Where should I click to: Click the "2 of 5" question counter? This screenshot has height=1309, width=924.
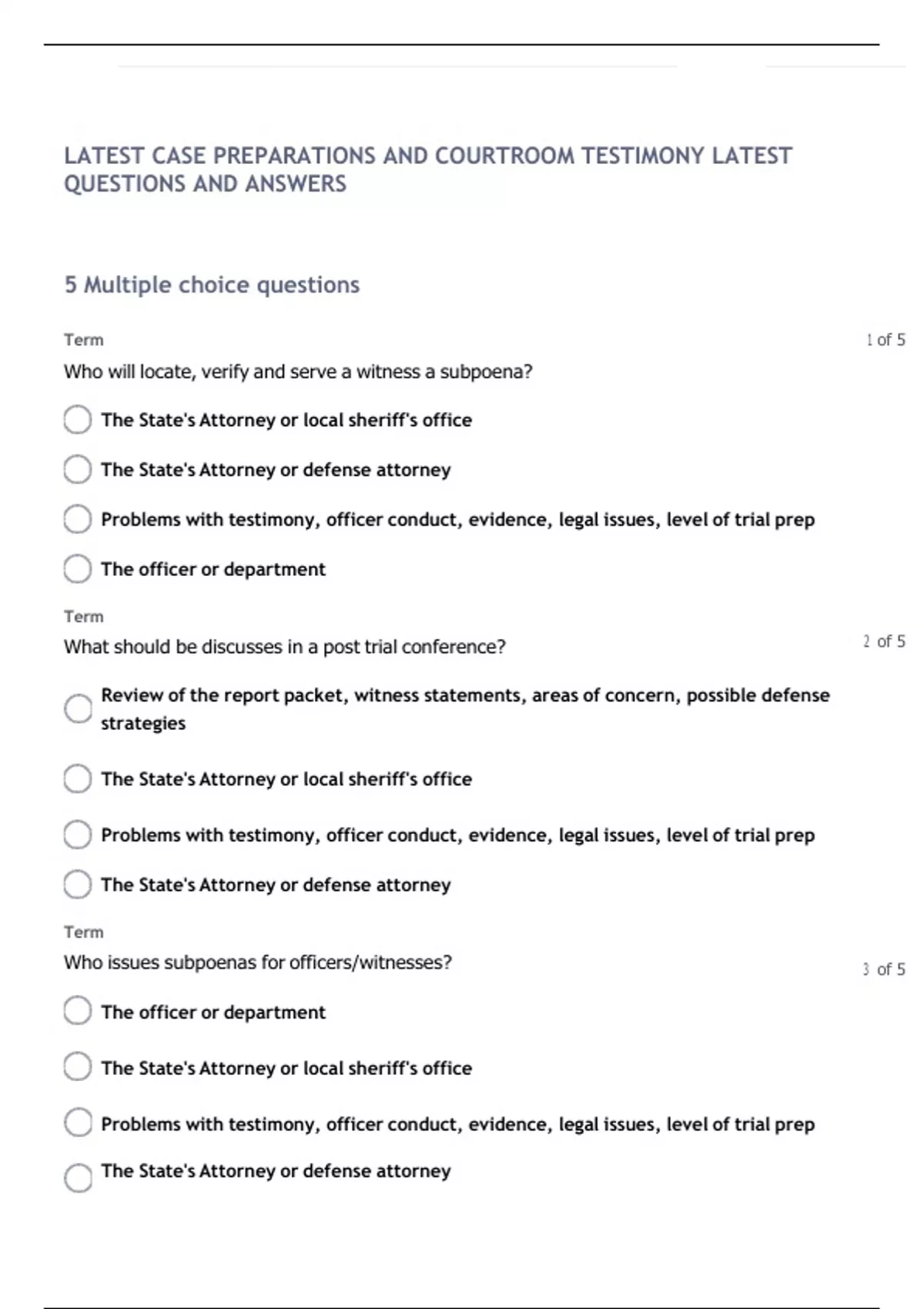click(884, 641)
